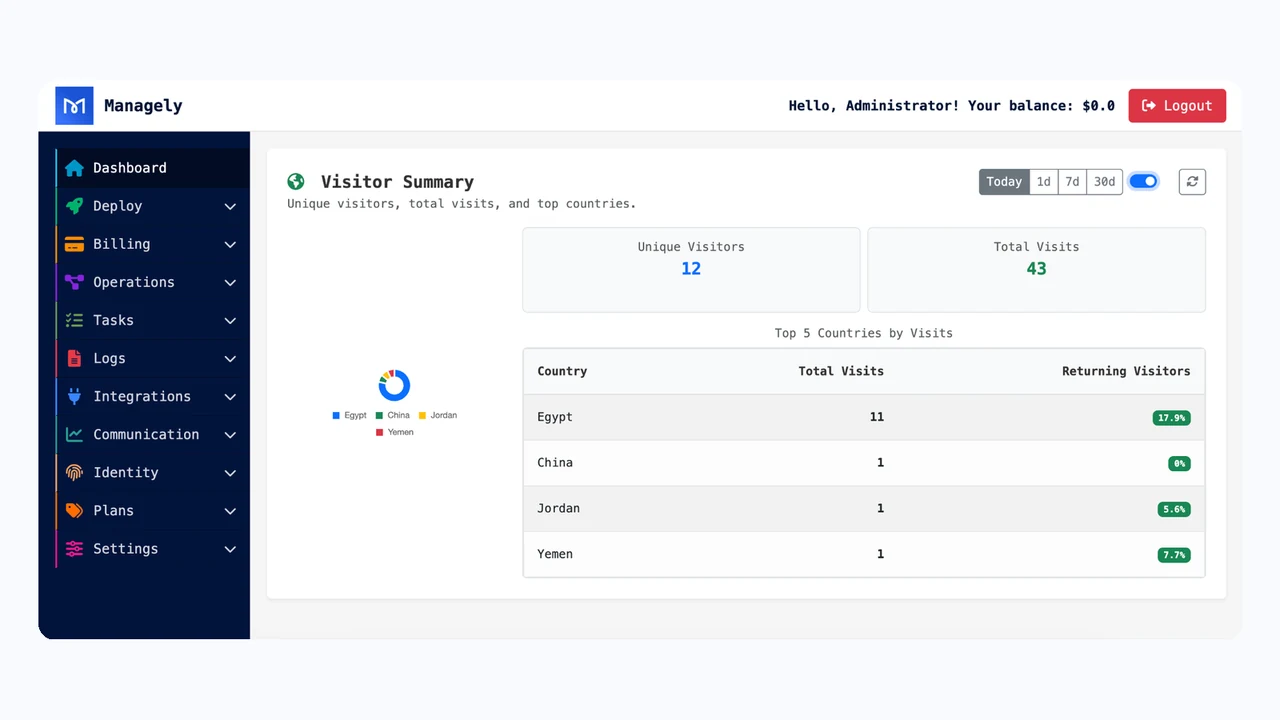Screen dimensions: 1280x720
Task: Expand the Tasks menu chevron
Action: tap(230, 320)
